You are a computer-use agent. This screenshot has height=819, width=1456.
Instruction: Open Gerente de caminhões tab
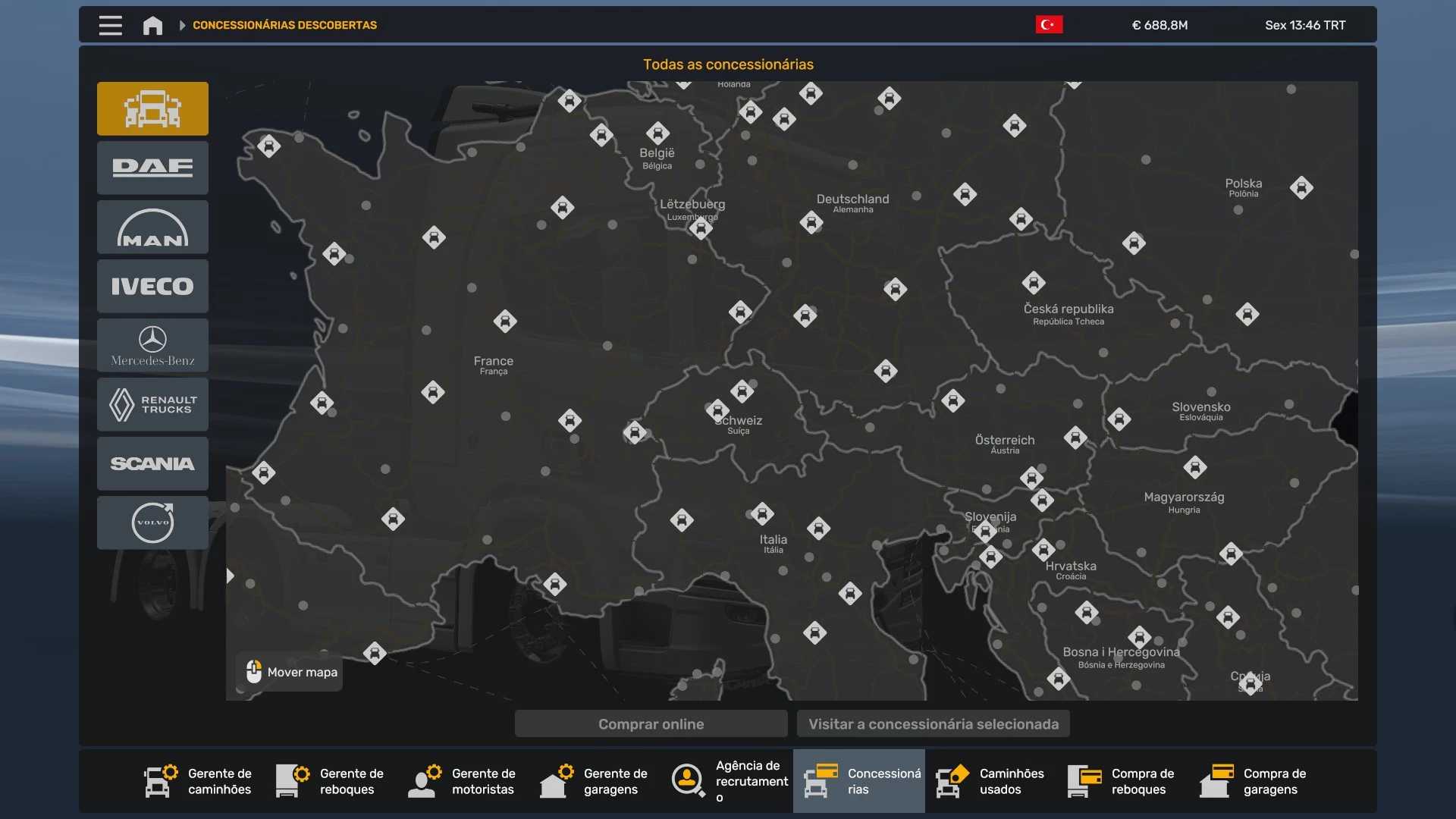point(199,781)
